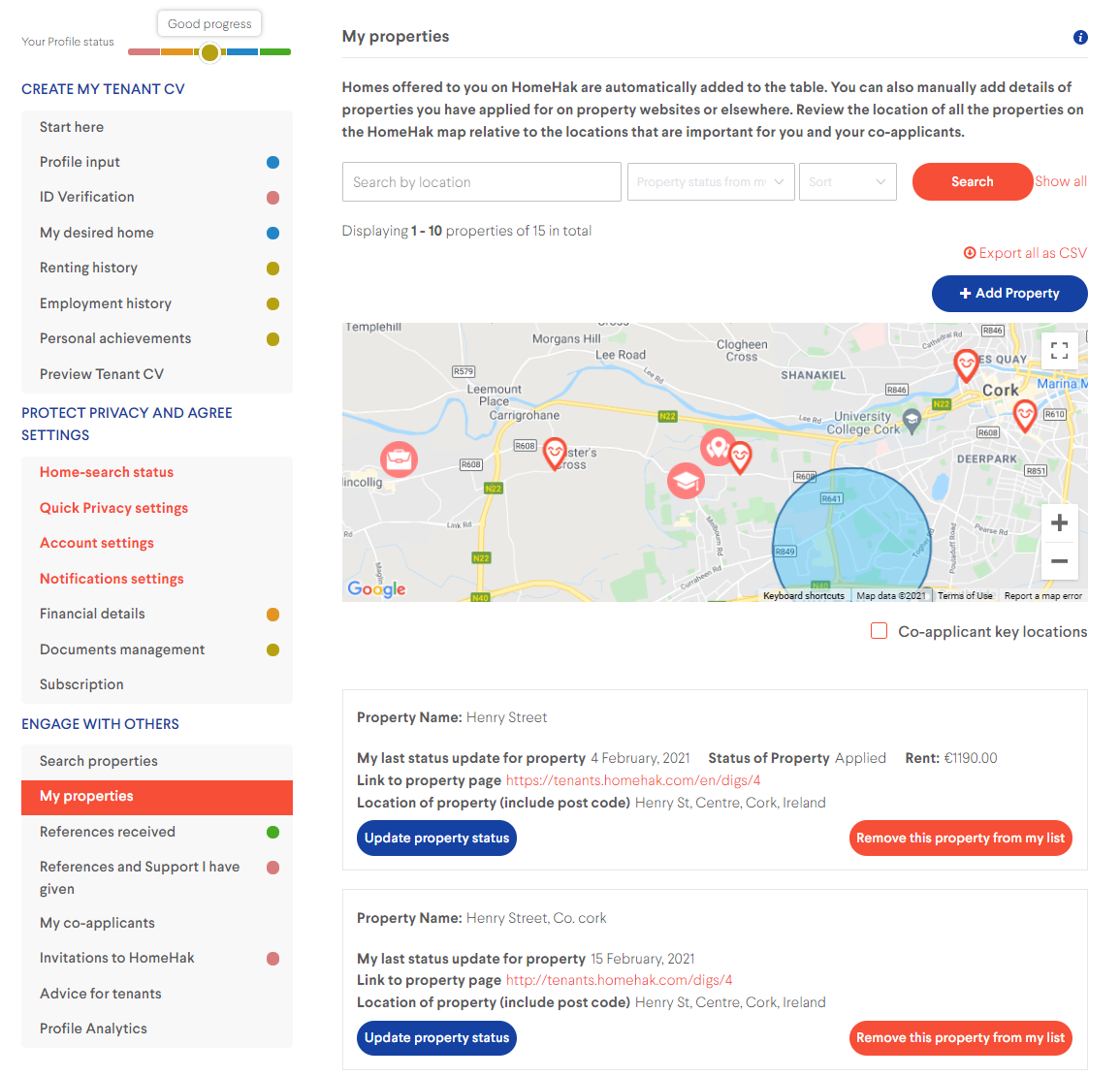
Task: Zoom in on the map with plus button
Action: pos(1059,522)
